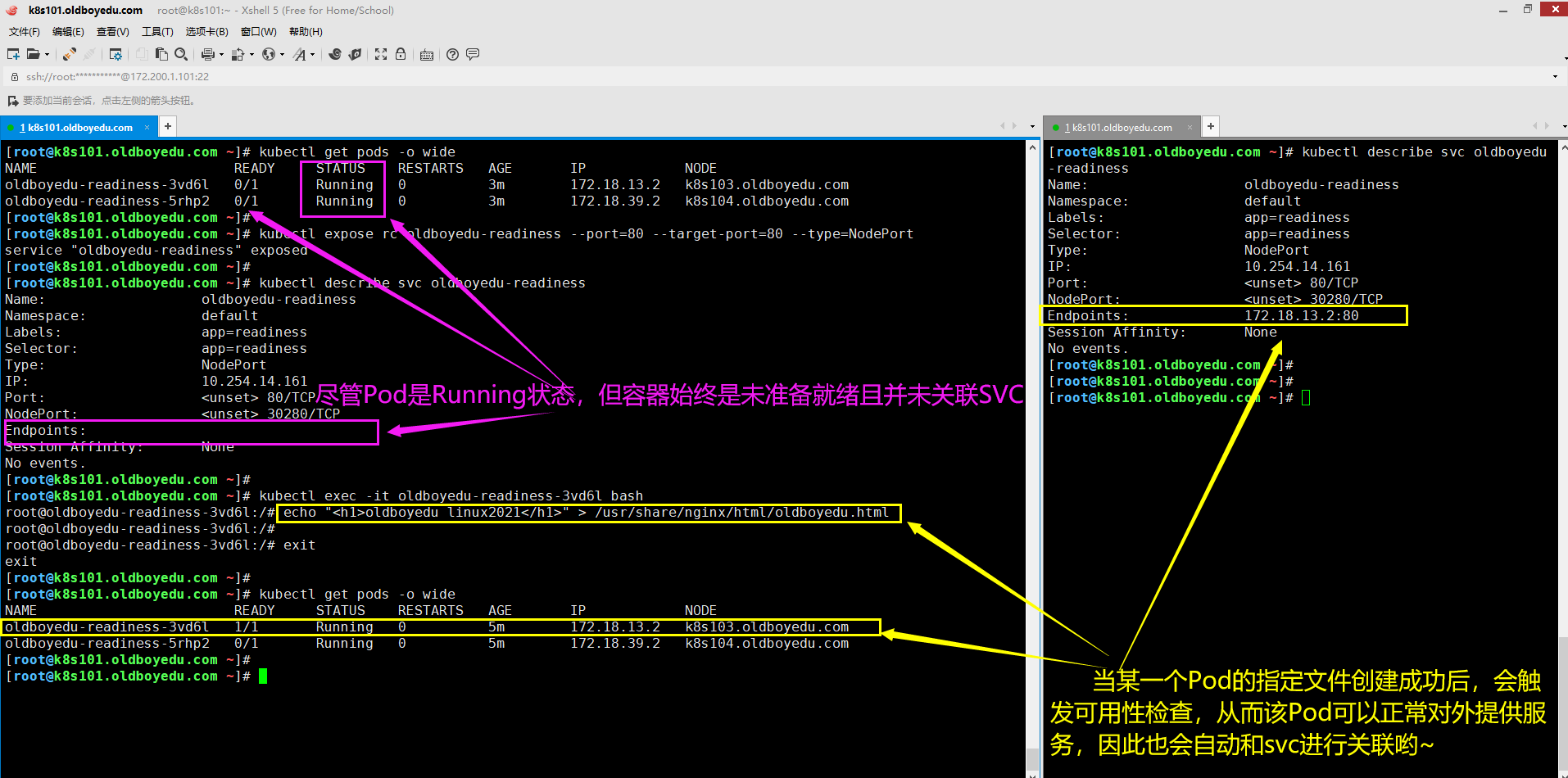
Task: Expand the print button dropdown arrow
Action: pos(221,55)
